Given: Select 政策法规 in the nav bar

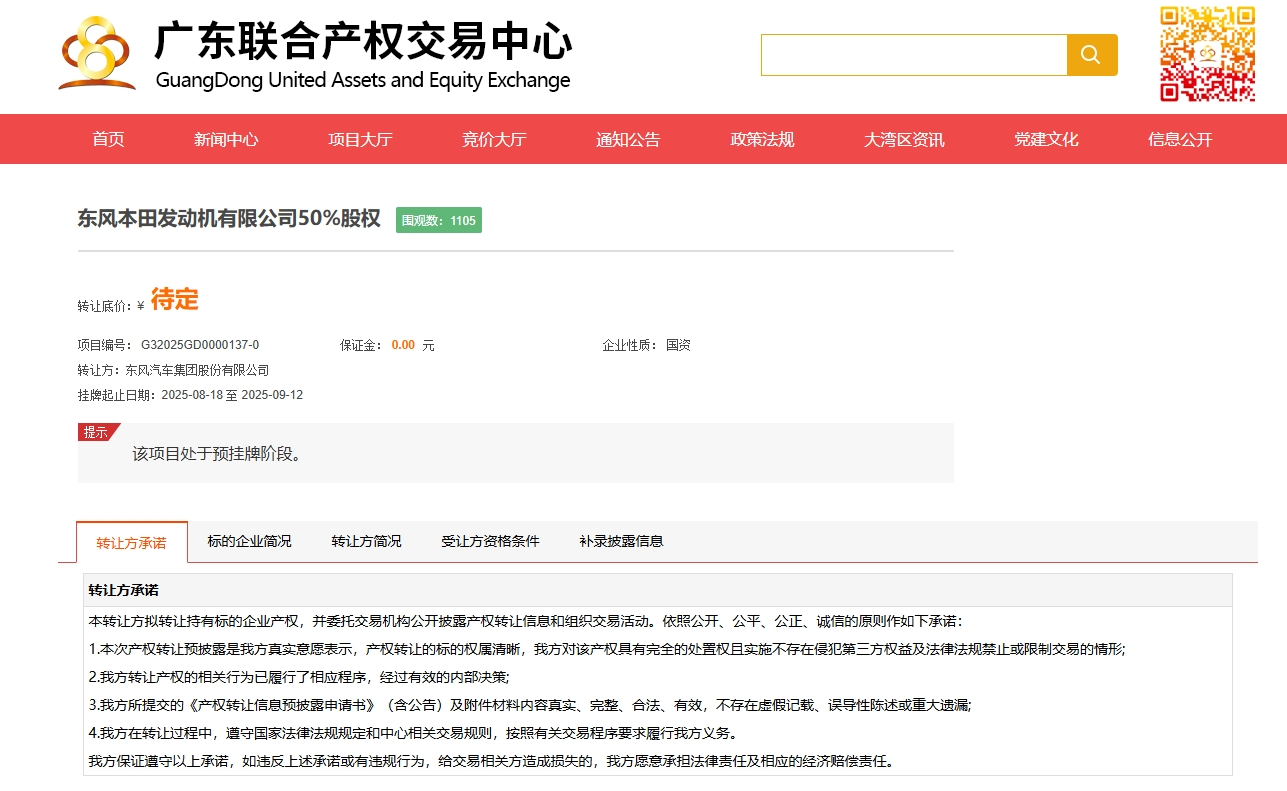Looking at the screenshot, I should (762, 139).
